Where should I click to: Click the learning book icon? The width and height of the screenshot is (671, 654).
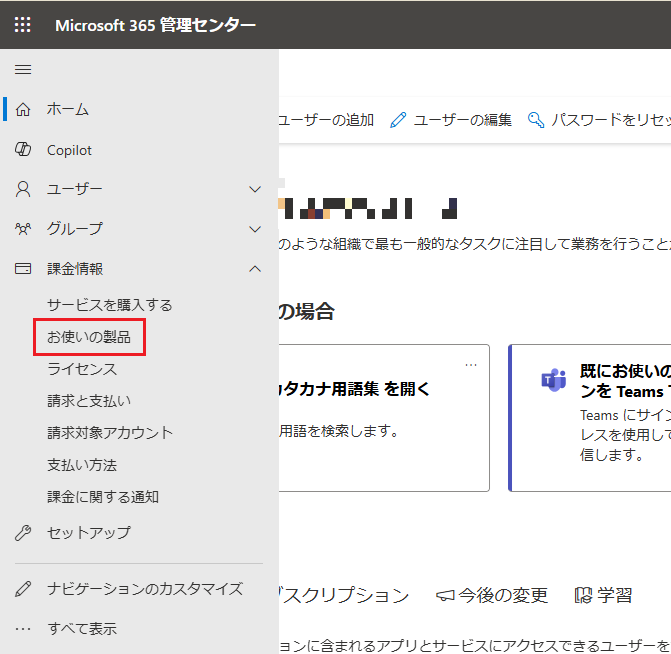[x=584, y=595]
